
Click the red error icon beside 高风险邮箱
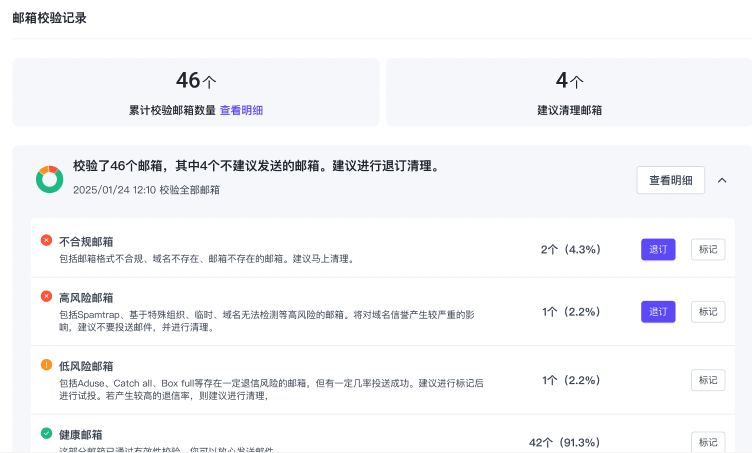point(46,296)
